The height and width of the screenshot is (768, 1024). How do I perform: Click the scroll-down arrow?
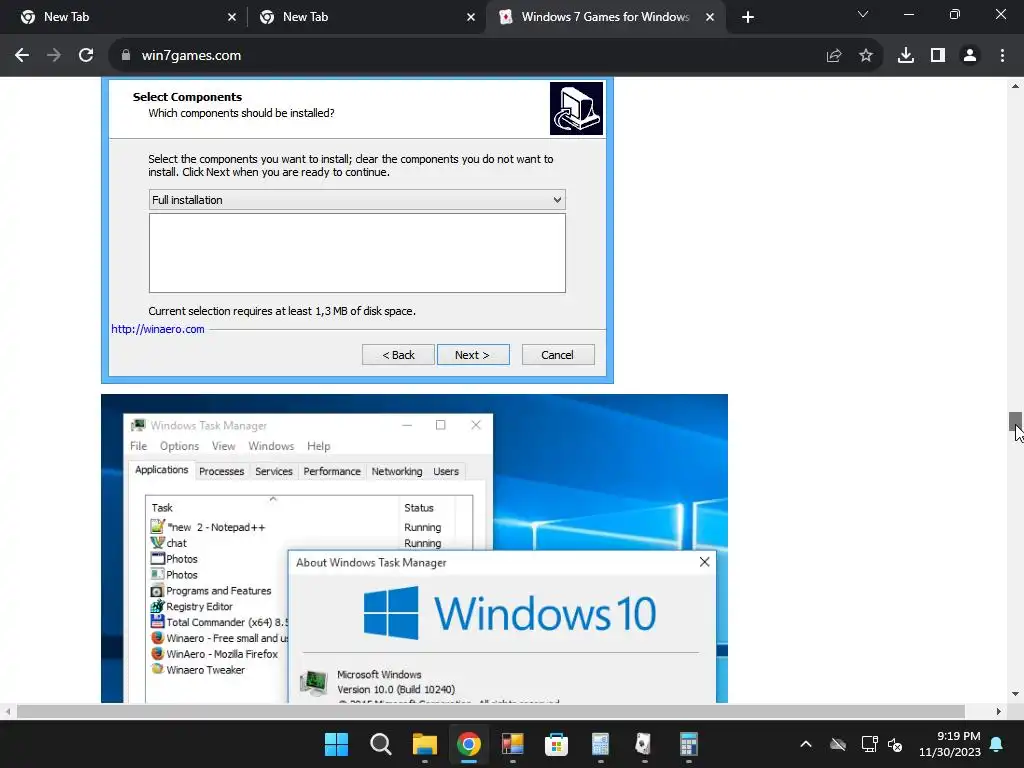1015,694
